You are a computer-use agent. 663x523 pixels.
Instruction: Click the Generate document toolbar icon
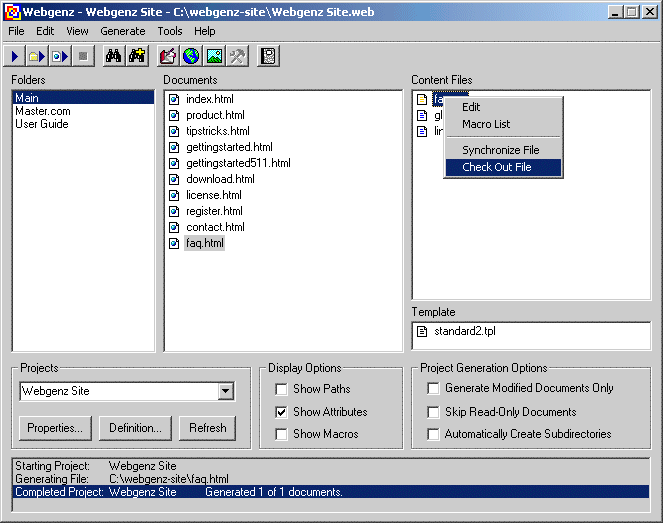(60, 56)
